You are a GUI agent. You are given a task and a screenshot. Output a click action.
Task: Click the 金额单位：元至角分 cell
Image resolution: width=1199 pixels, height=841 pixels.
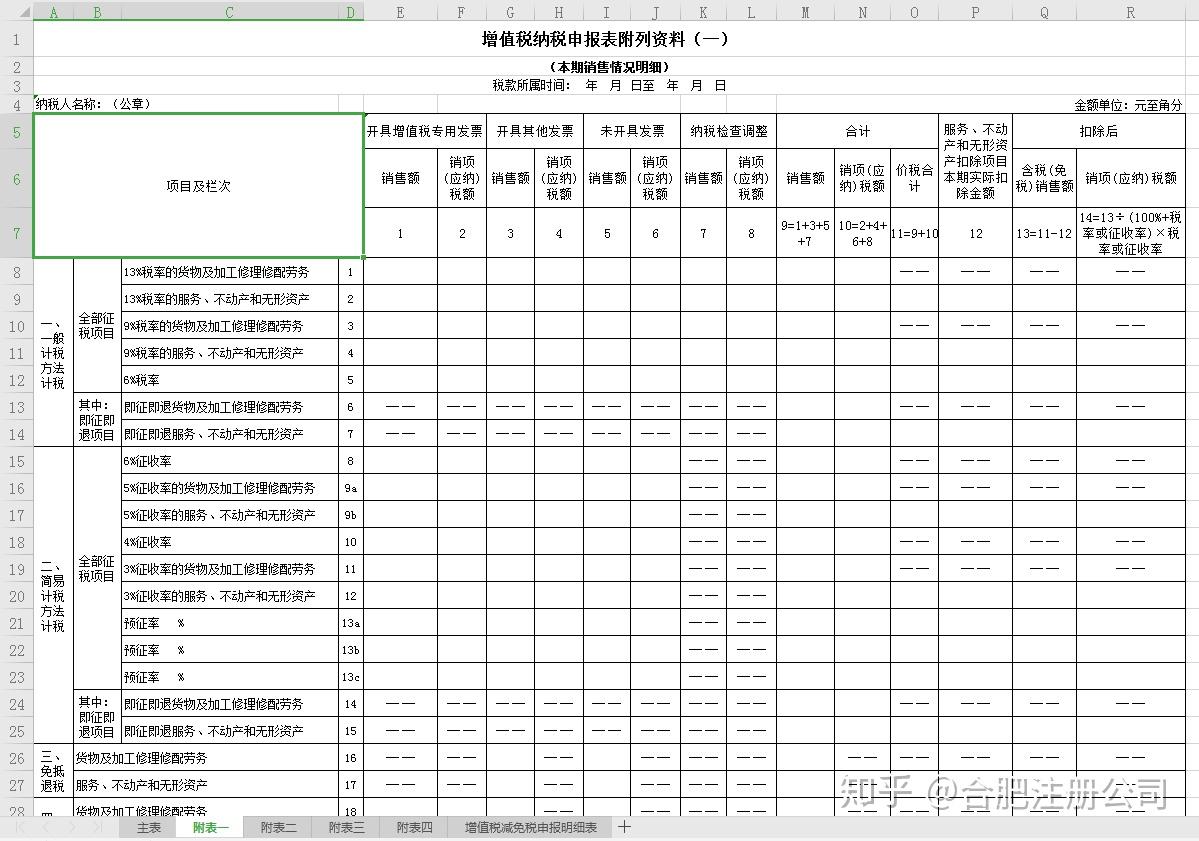click(1128, 105)
